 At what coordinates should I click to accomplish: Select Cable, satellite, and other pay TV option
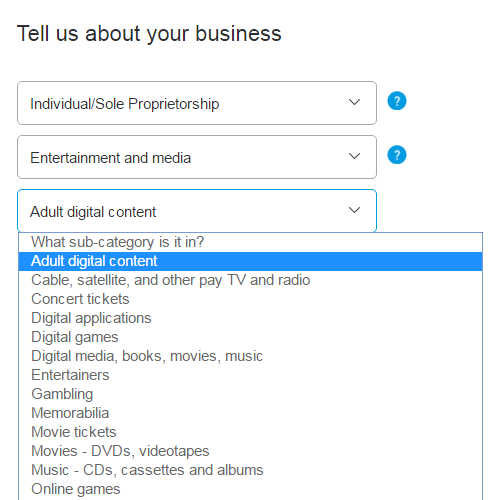pos(250,280)
